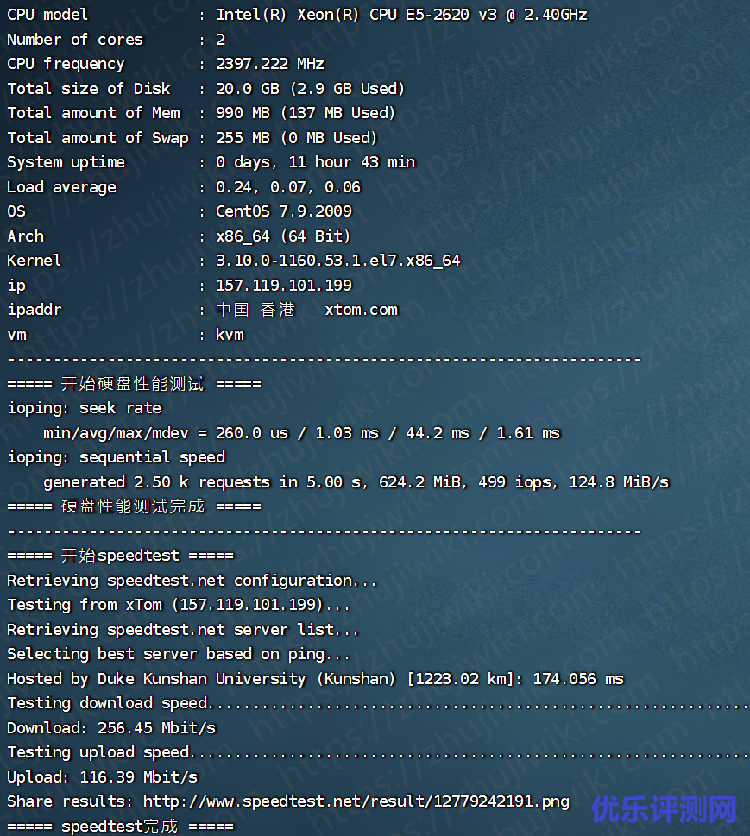Click the min/avg/max/mdev results line
Image resolution: width=750 pixels, height=836 pixels.
[301, 433]
